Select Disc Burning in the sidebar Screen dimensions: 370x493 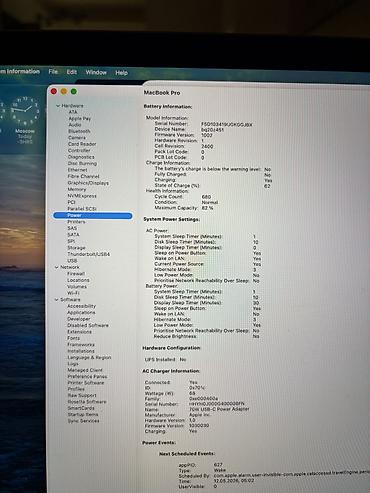[x=82, y=163]
